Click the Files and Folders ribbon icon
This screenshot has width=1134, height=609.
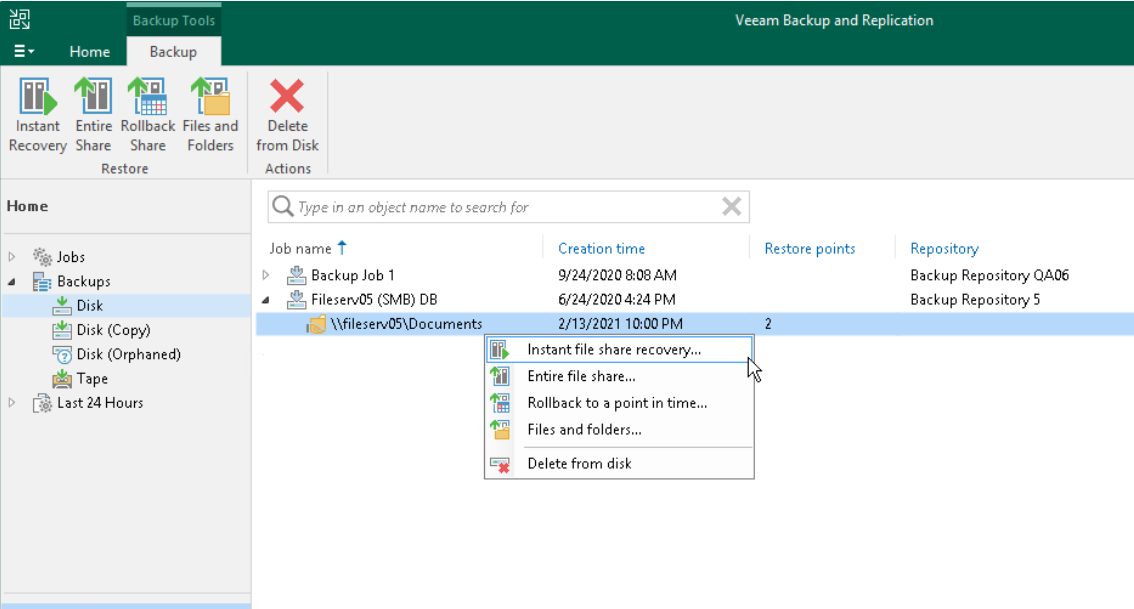click(210, 96)
